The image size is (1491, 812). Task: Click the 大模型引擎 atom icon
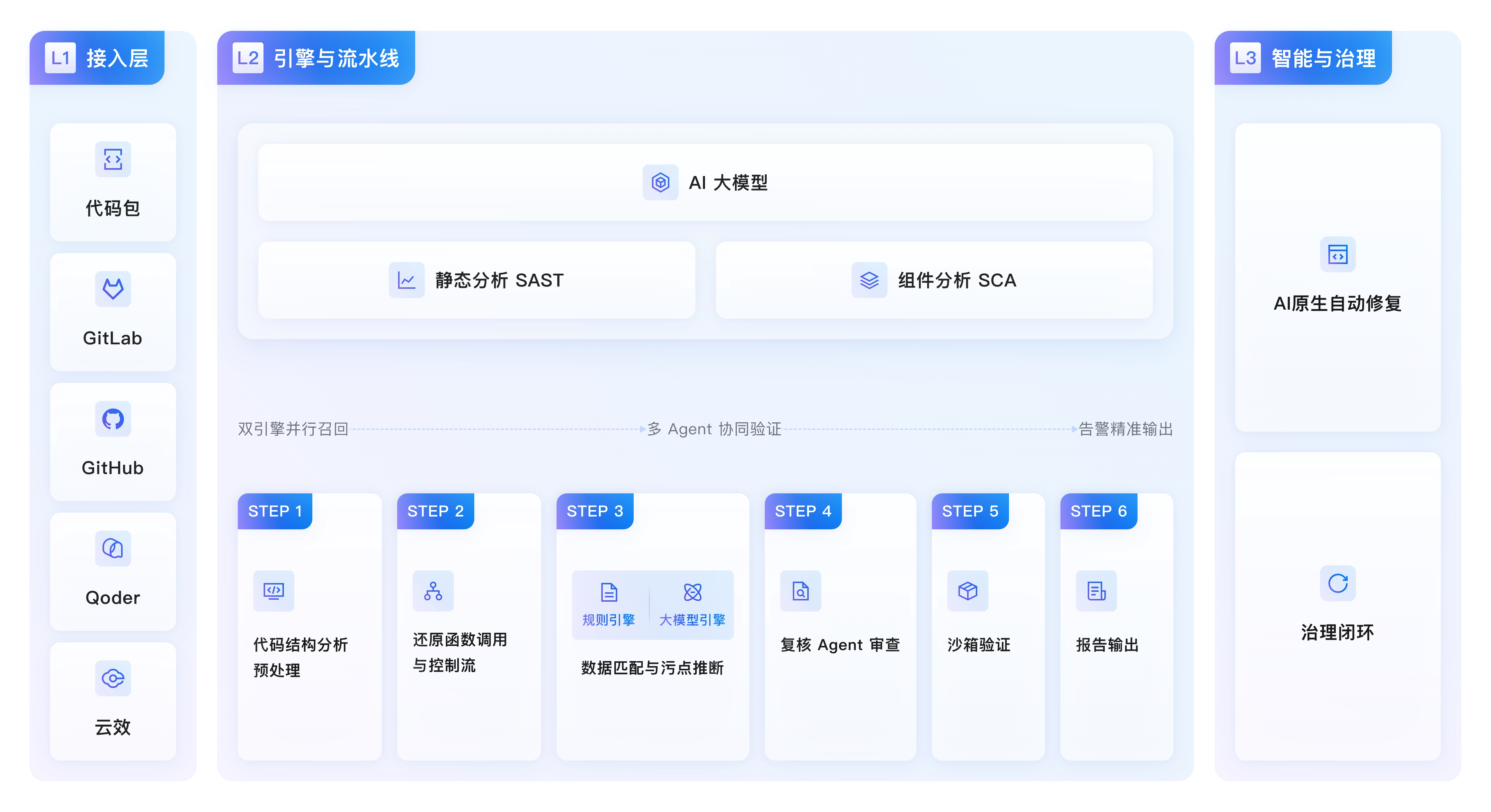pos(692,593)
